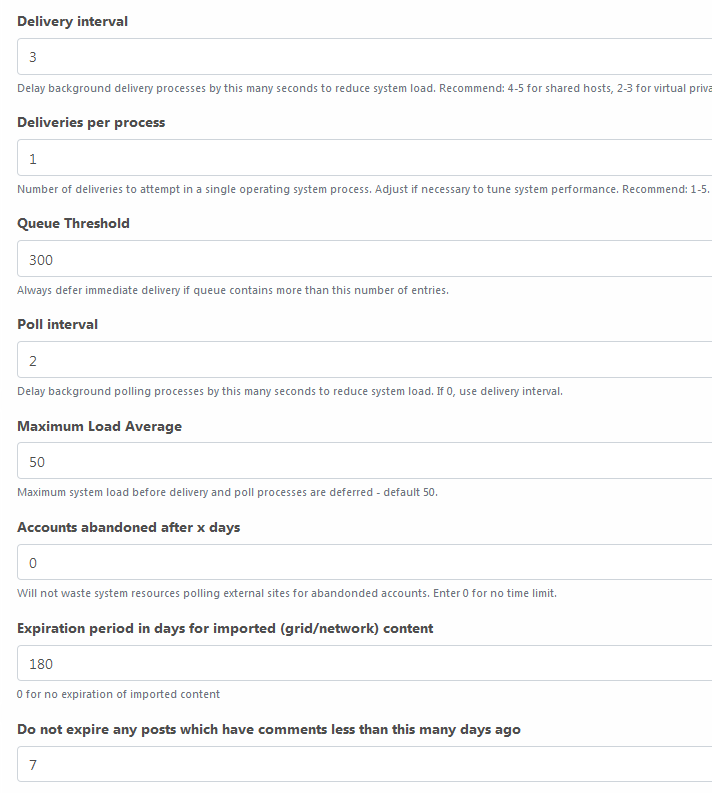Click the "0 for no expiration" hint text

point(118,694)
